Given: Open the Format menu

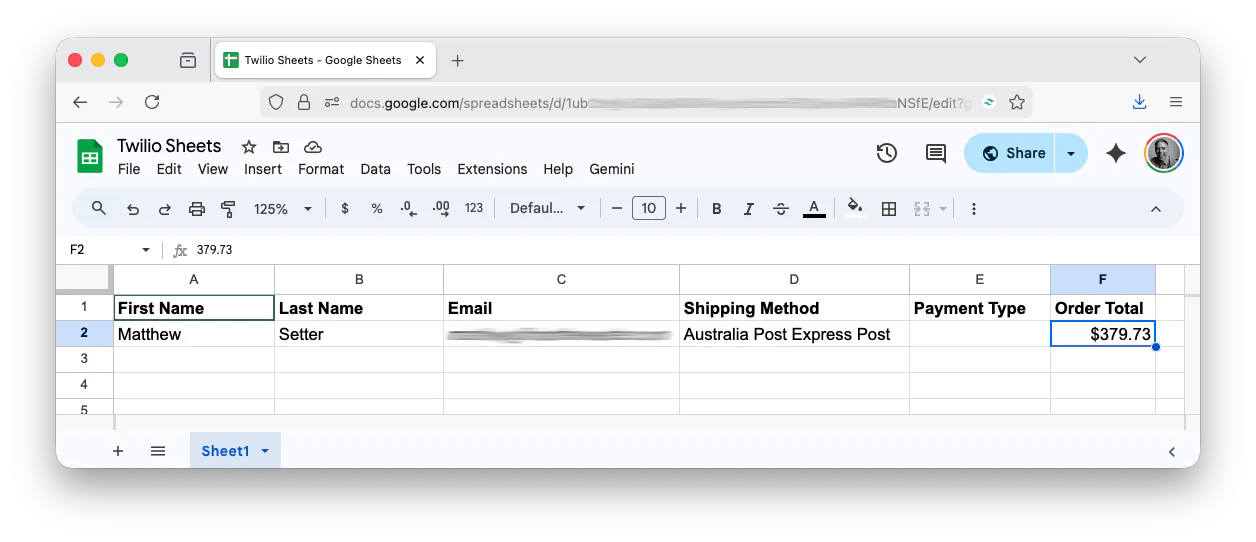Looking at the screenshot, I should pos(321,169).
